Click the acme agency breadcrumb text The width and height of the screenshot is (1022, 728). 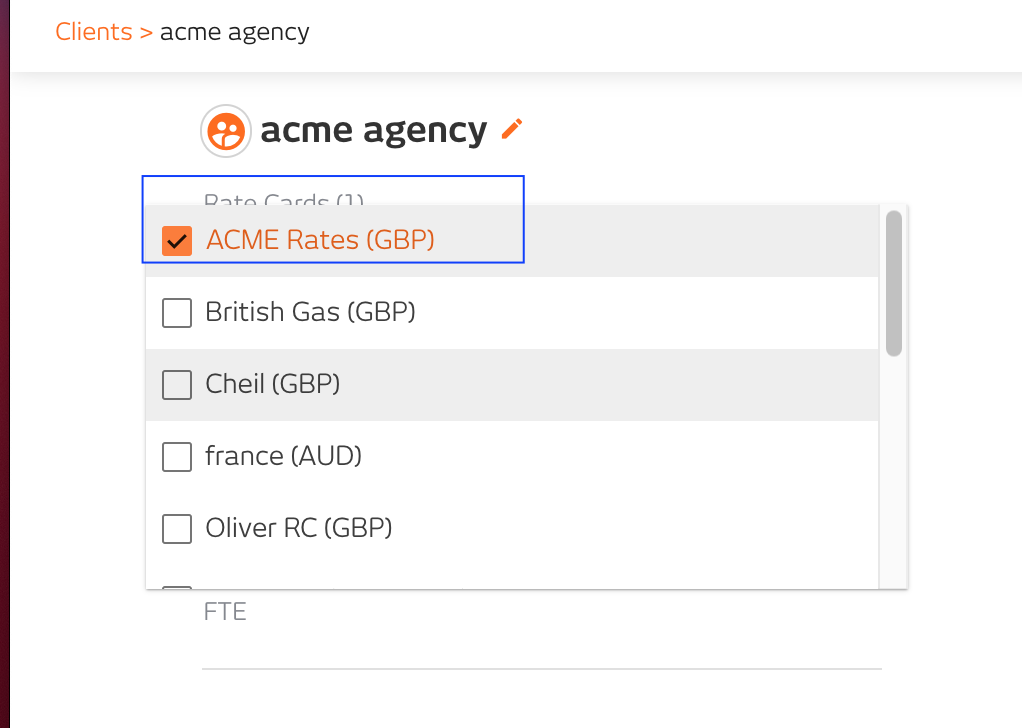point(235,32)
